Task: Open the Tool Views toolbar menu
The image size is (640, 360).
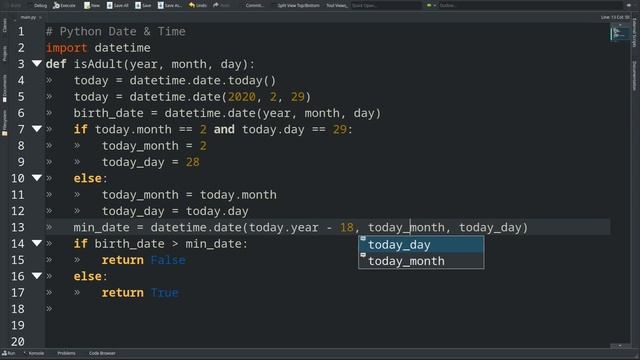Action: click(337, 5)
